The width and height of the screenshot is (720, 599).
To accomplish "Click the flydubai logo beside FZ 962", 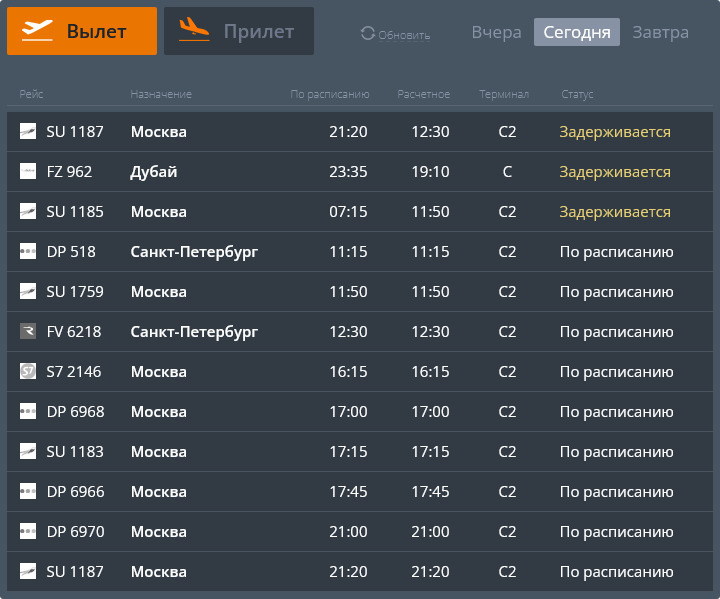I will tap(28, 172).
